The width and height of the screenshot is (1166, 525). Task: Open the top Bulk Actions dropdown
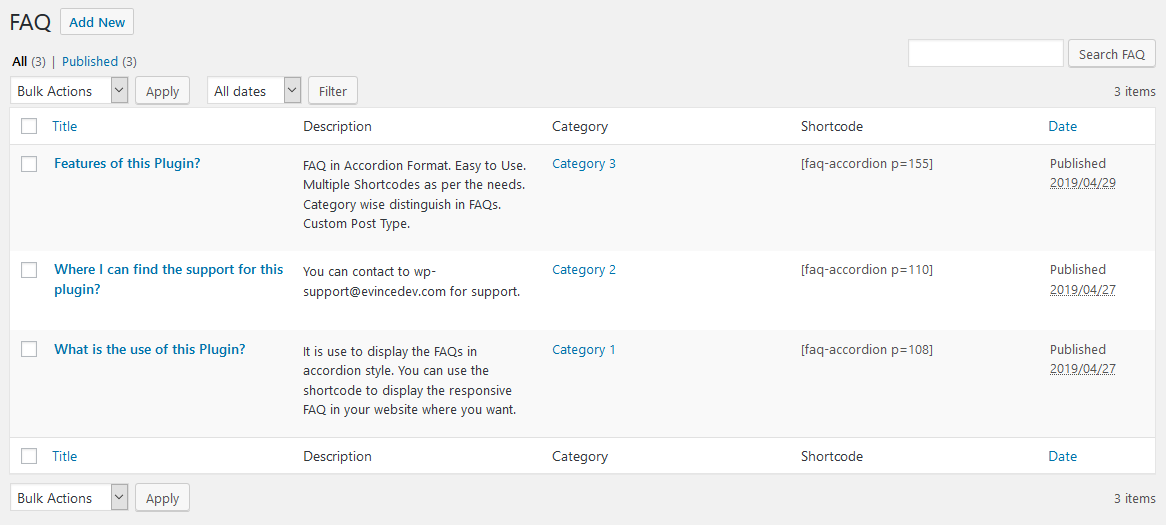tap(69, 91)
